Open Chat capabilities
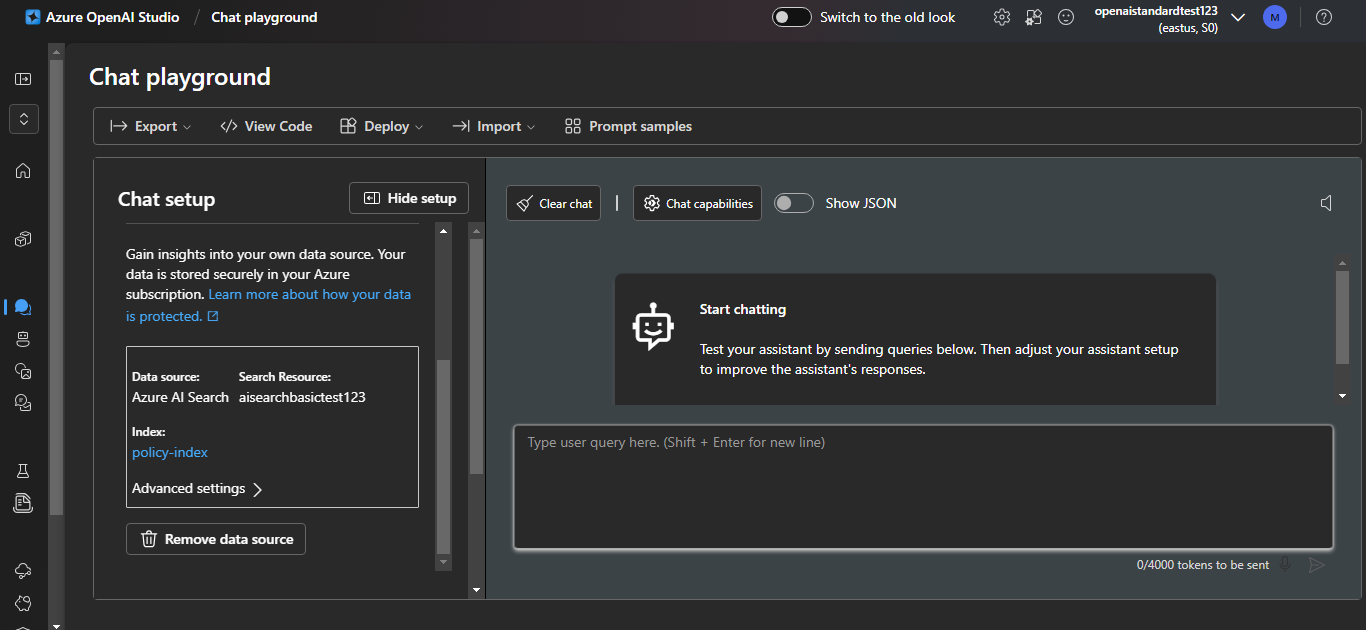This screenshot has height=630, width=1366. 697,203
